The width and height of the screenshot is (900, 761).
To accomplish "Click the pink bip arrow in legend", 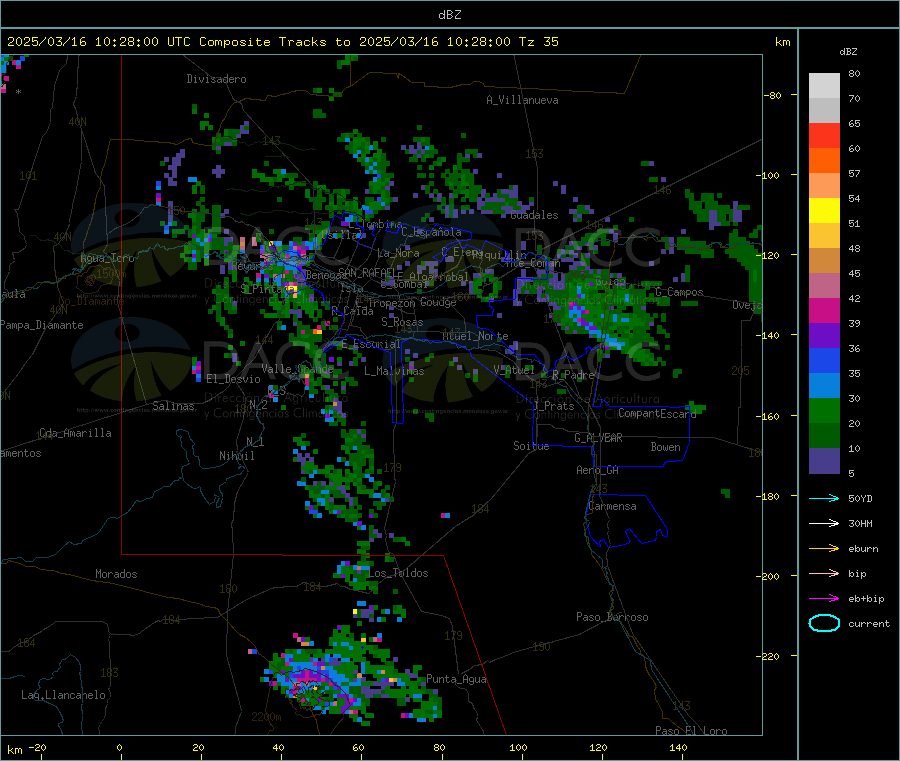I will coord(824,573).
